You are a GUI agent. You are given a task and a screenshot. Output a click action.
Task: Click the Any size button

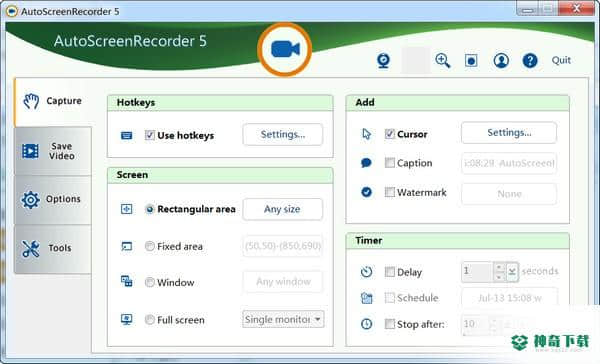tap(283, 209)
